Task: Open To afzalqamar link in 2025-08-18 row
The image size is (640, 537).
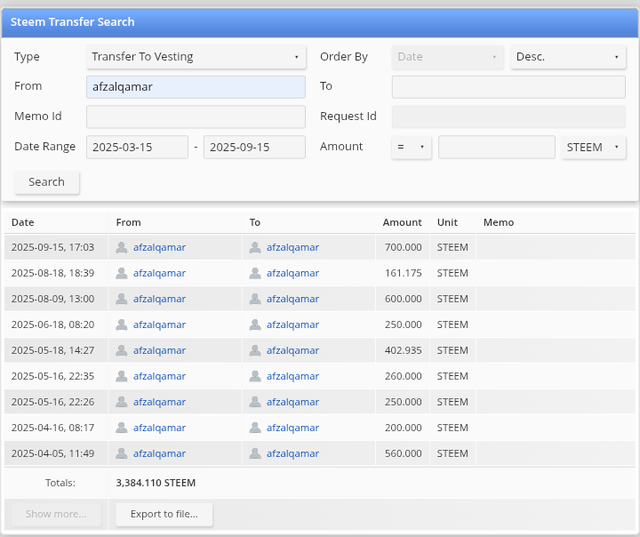Action: click(293, 273)
